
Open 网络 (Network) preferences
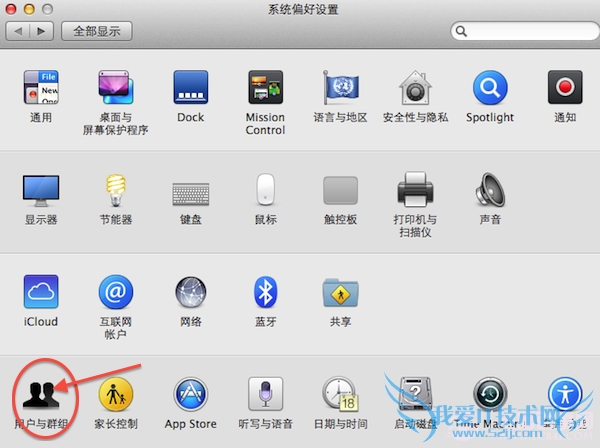coord(191,292)
